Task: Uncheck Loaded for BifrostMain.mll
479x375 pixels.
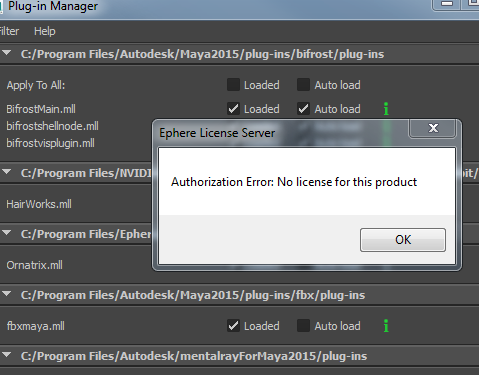Action: pyautogui.click(x=233, y=109)
